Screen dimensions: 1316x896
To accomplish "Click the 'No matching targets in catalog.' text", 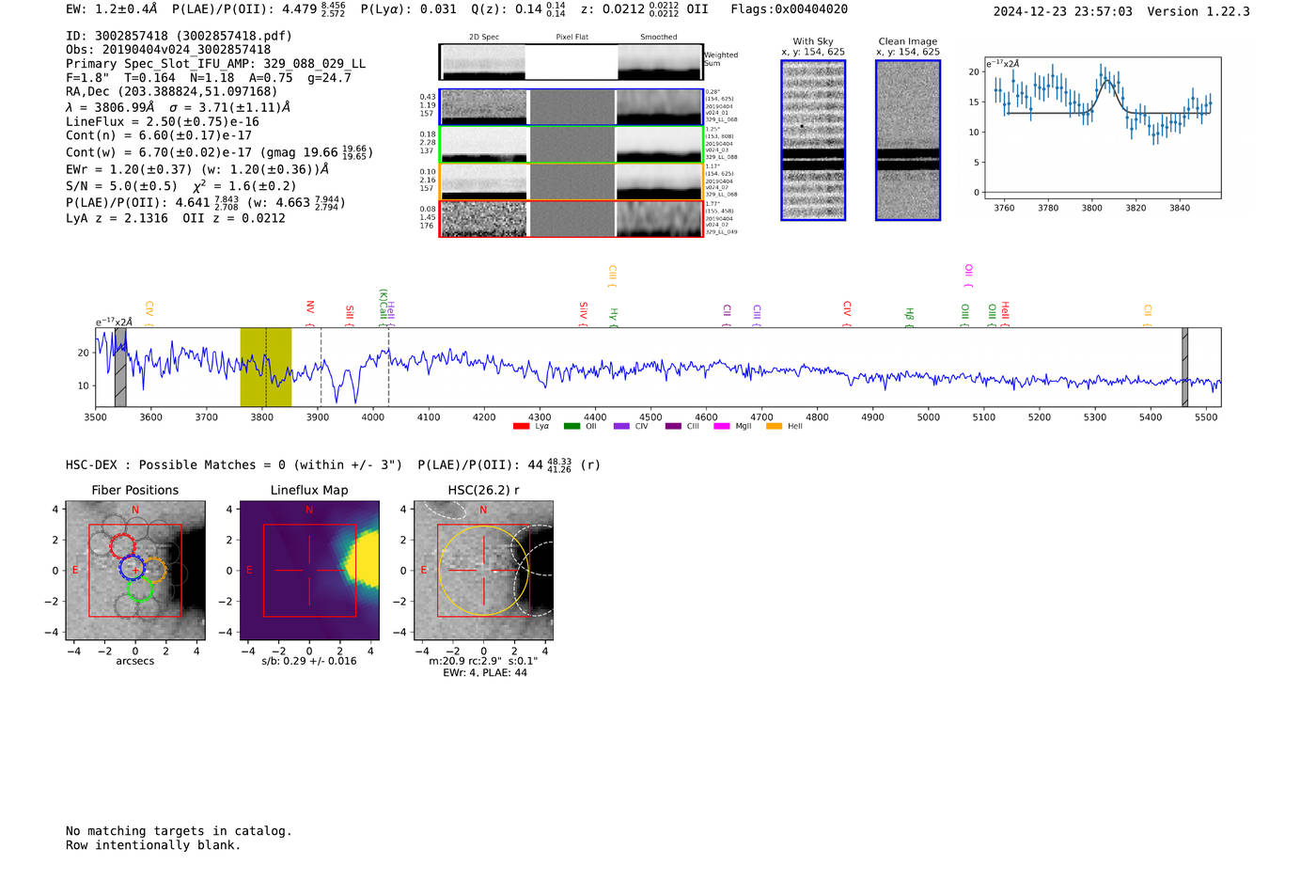I will click(x=179, y=831).
